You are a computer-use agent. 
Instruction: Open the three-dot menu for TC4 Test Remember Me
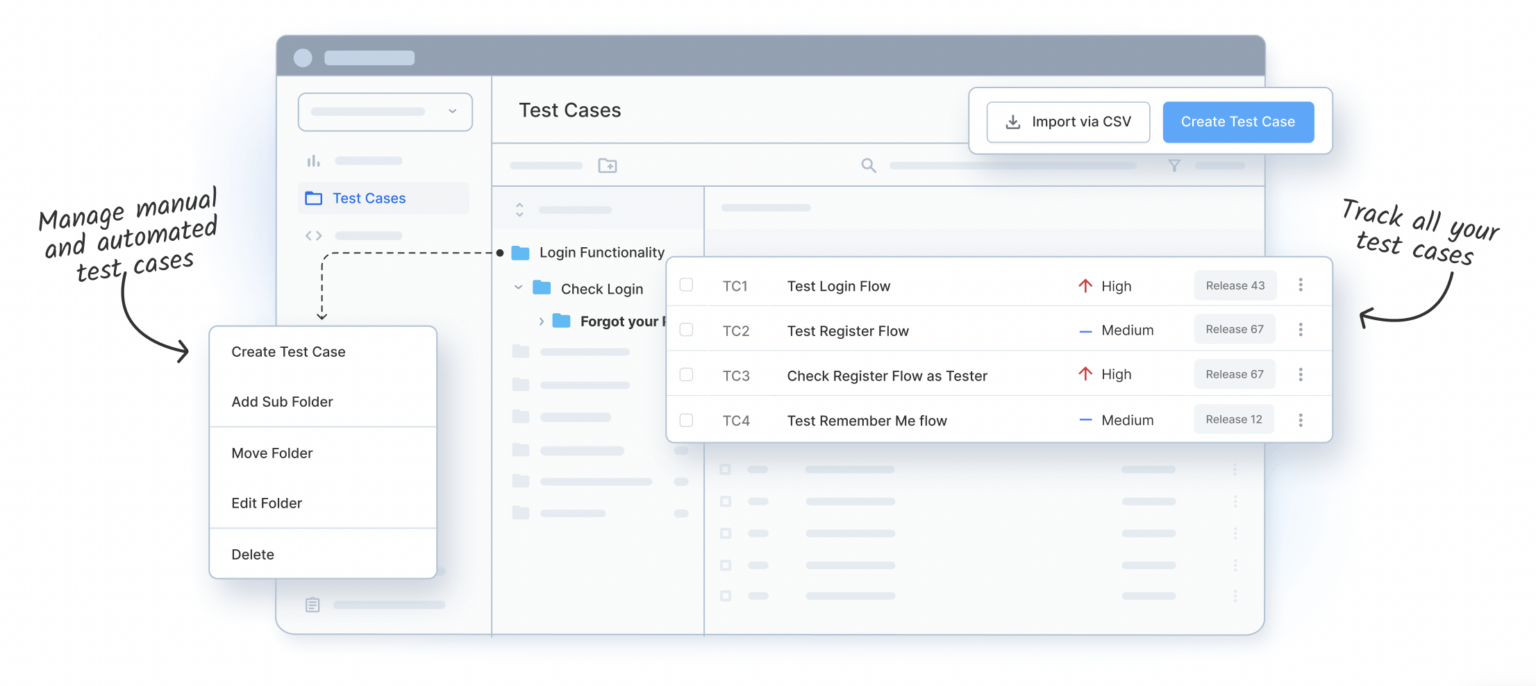coord(1301,419)
